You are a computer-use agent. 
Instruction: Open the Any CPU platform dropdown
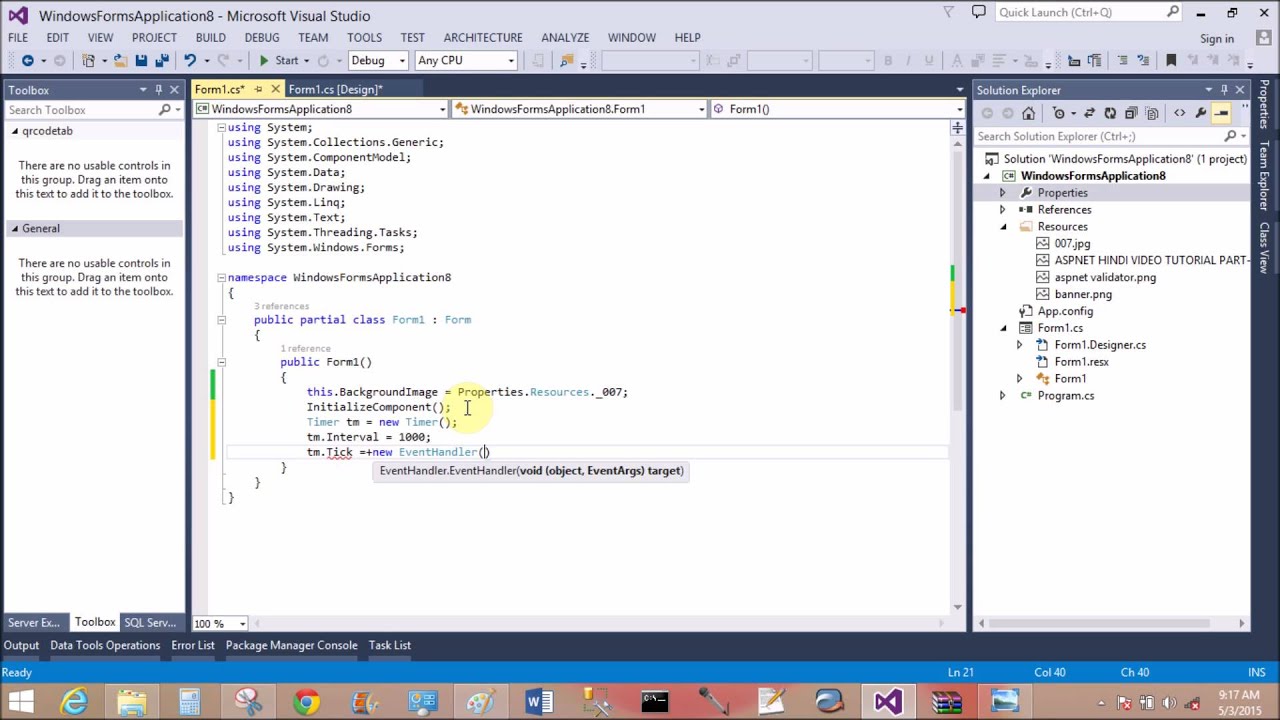point(466,61)
